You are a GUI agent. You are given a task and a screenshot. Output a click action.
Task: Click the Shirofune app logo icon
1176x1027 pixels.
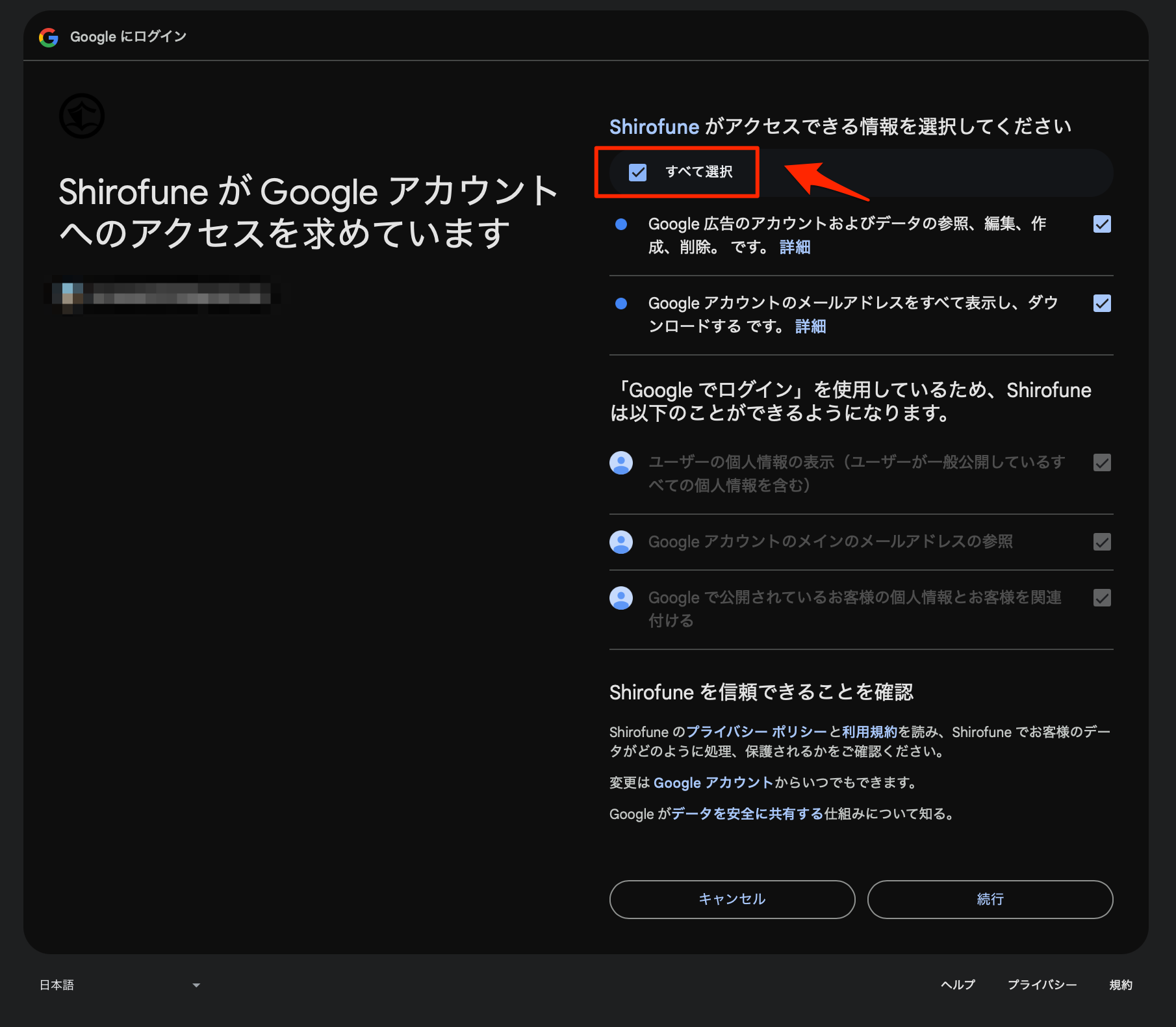[82, 116]
